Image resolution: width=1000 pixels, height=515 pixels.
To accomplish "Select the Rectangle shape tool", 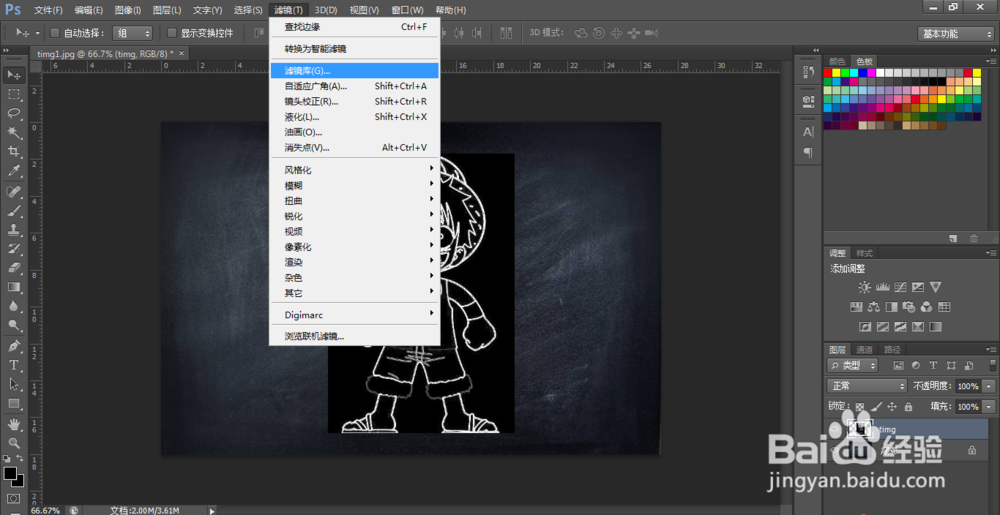I will coord(14,403).
